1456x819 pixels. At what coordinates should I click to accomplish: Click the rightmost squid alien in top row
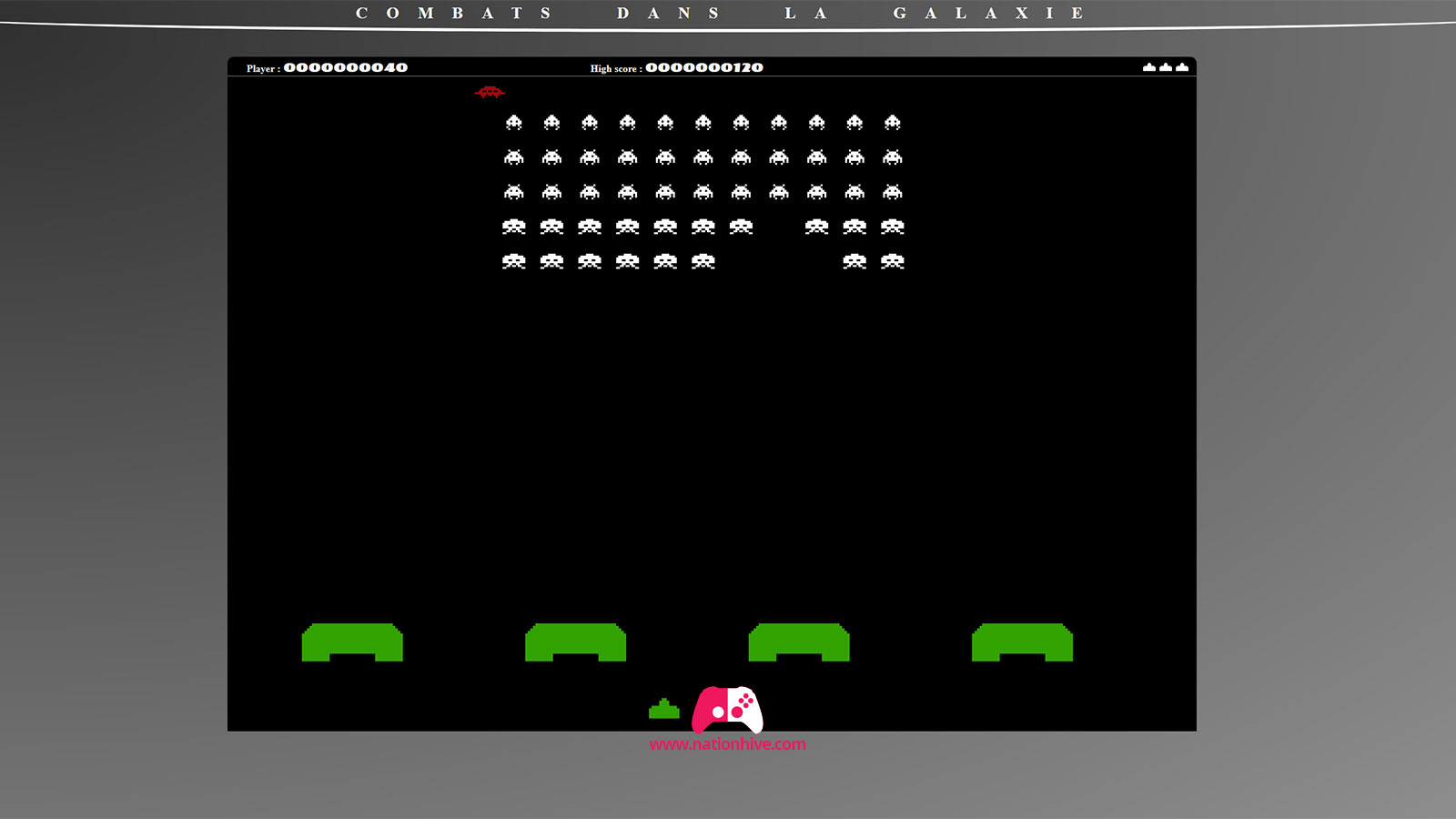(x=893, y=122)
